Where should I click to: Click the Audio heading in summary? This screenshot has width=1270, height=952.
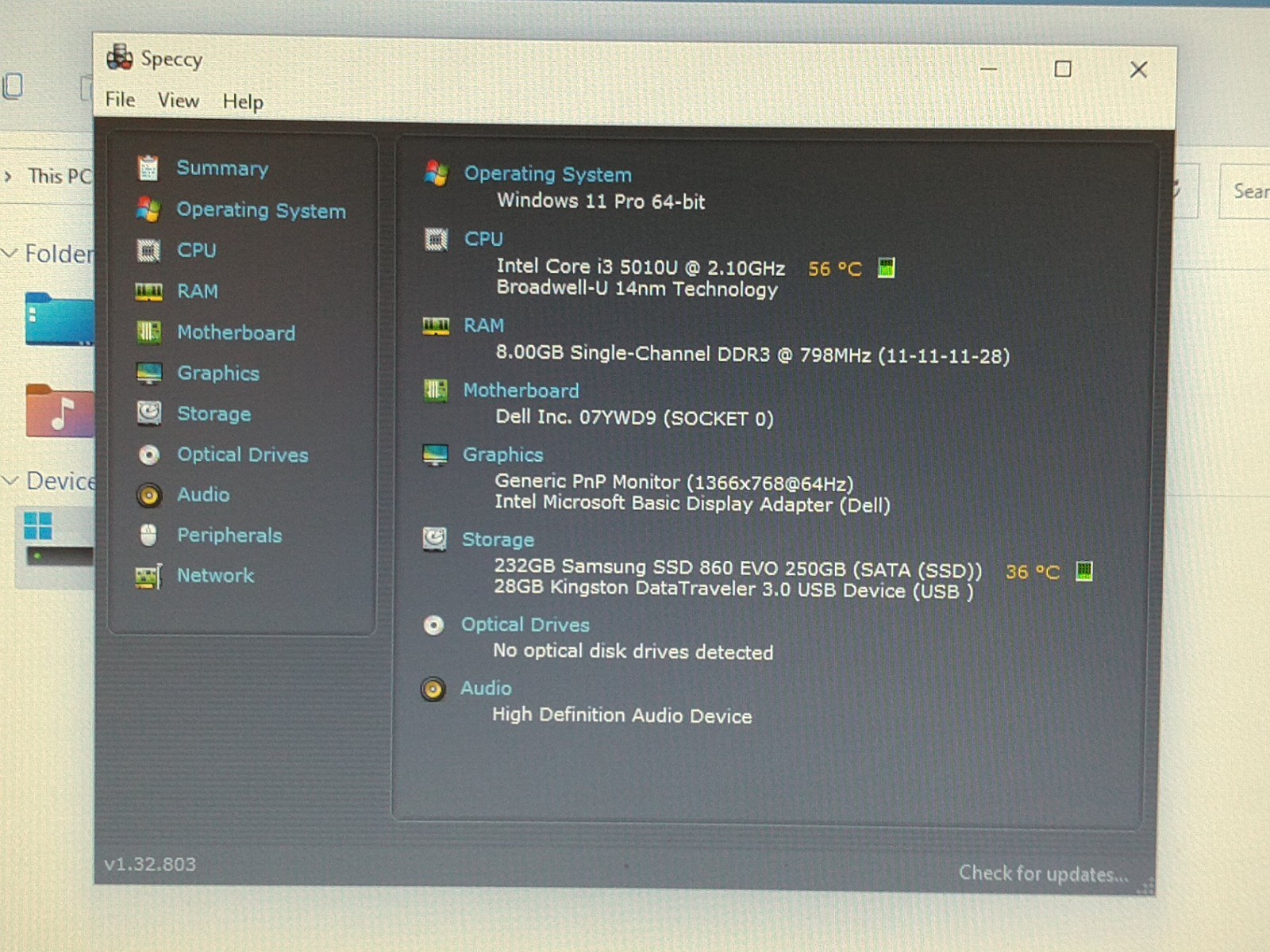point(486,688)
